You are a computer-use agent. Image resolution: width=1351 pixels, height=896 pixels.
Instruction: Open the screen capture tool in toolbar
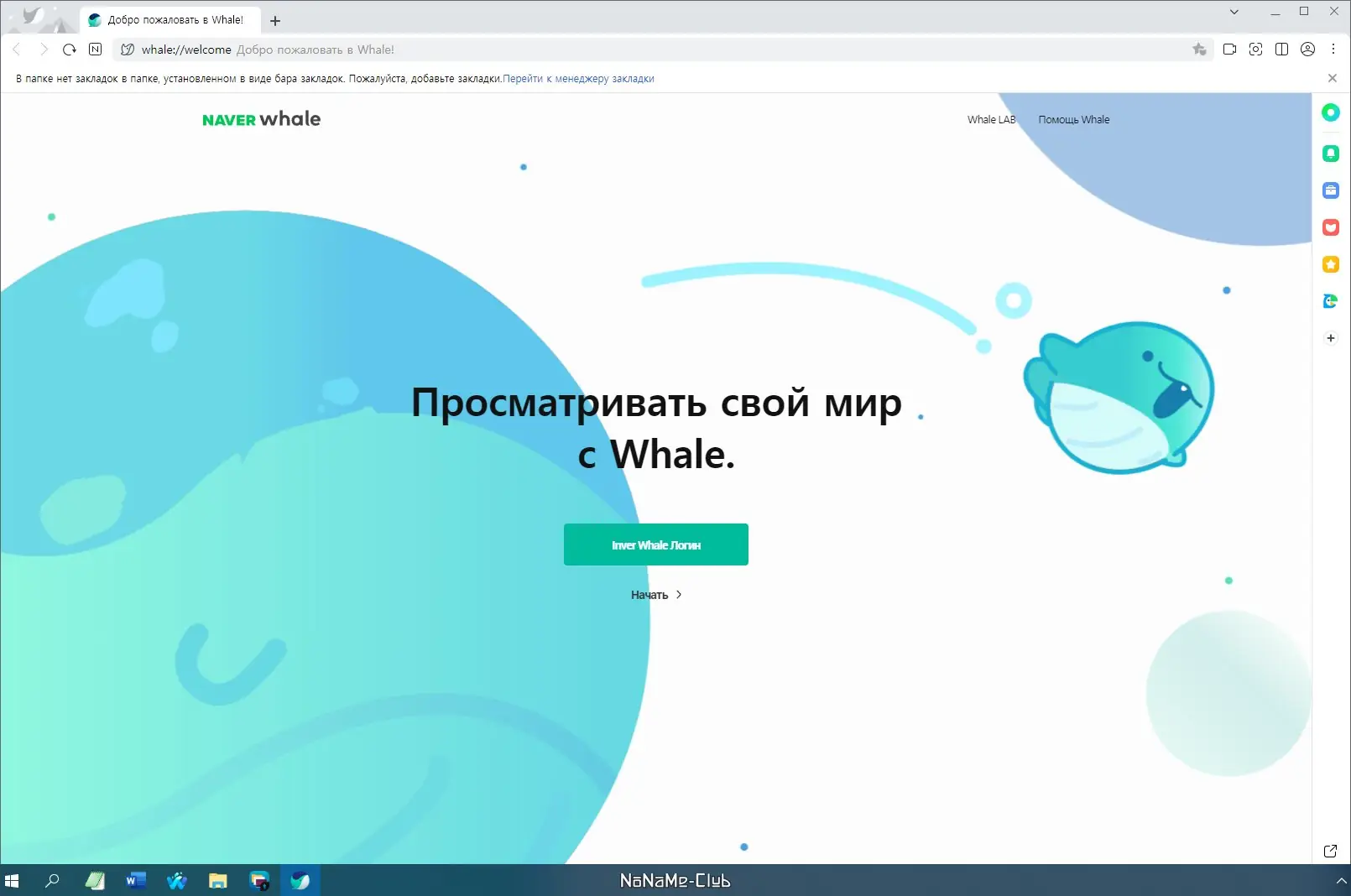pyautogui.click(x=1256, y=49)
